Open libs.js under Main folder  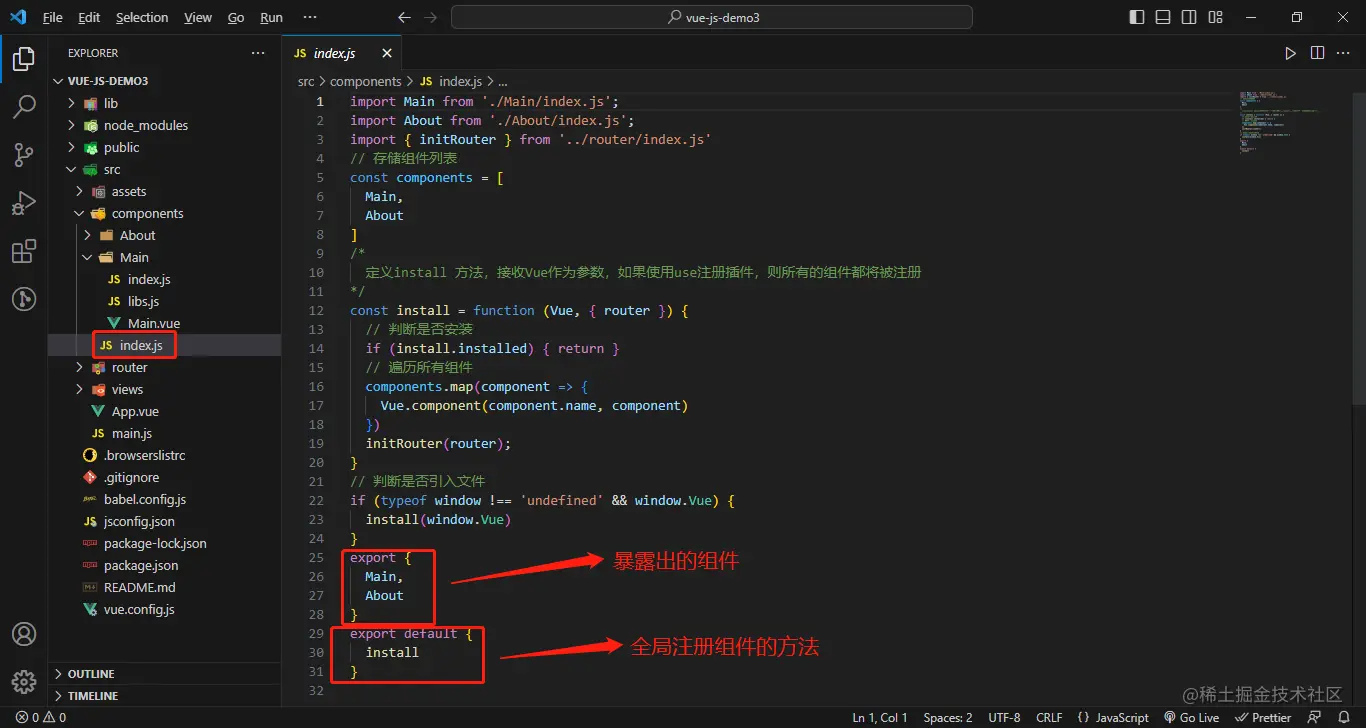[x=143, y=301]
